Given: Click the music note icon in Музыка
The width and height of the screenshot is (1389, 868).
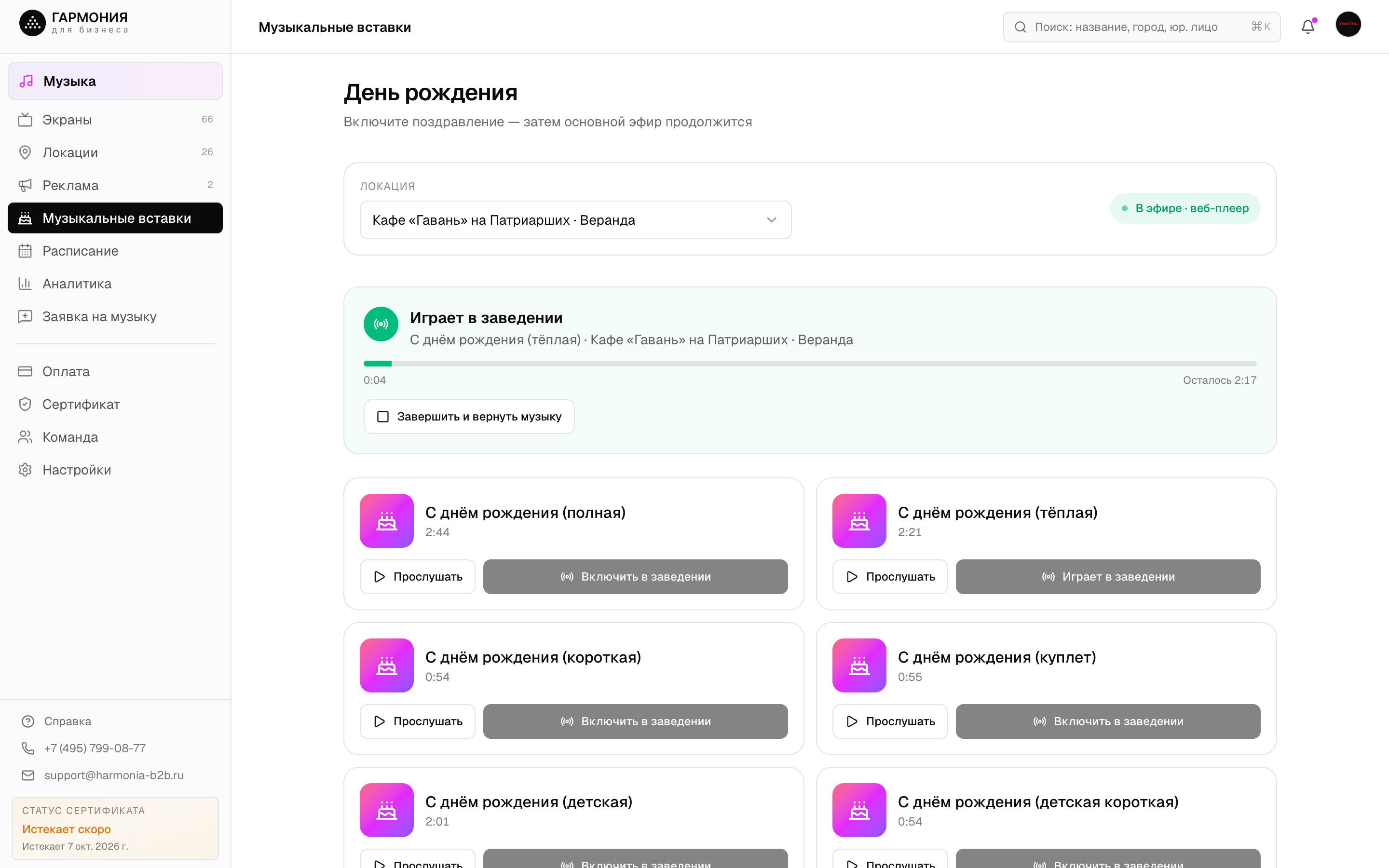Looking at the screenshot, I should 27,81.
